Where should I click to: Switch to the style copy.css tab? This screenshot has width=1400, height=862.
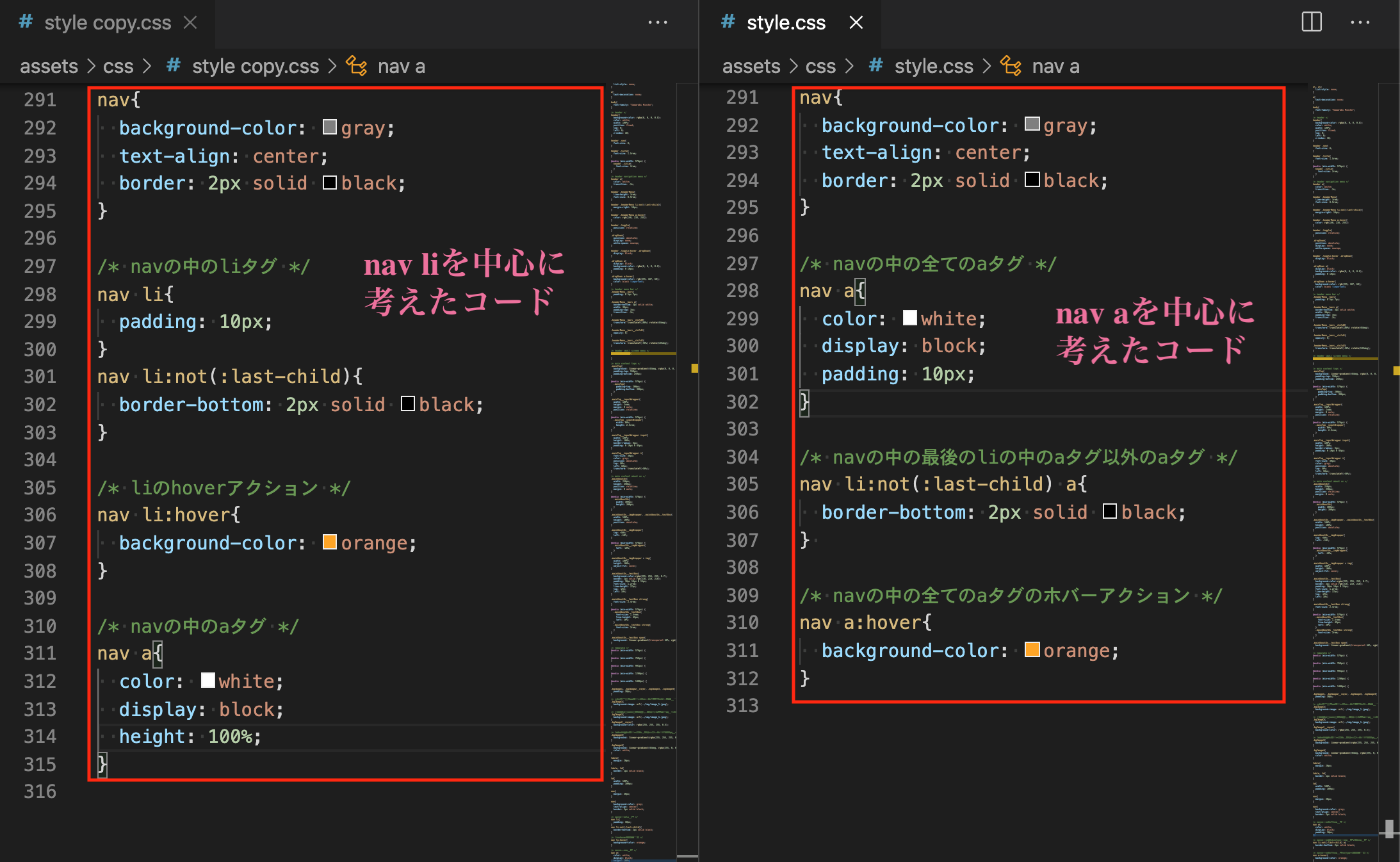click(x=107, y=22)
